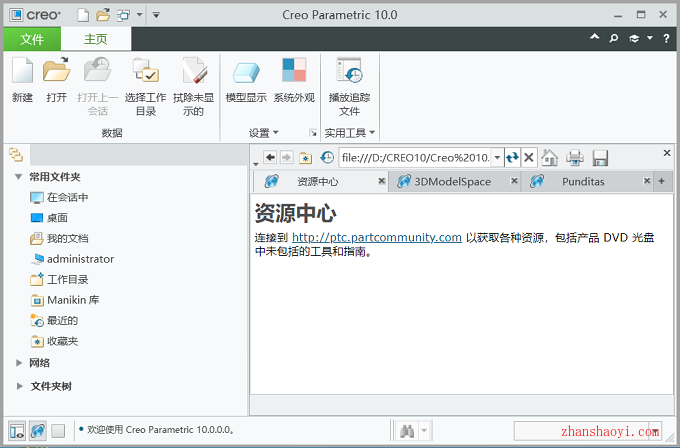The width and height of the screenshot is (680, 448).
Task: Open the URL address dropdown arrow
Action: click(497, 157)
